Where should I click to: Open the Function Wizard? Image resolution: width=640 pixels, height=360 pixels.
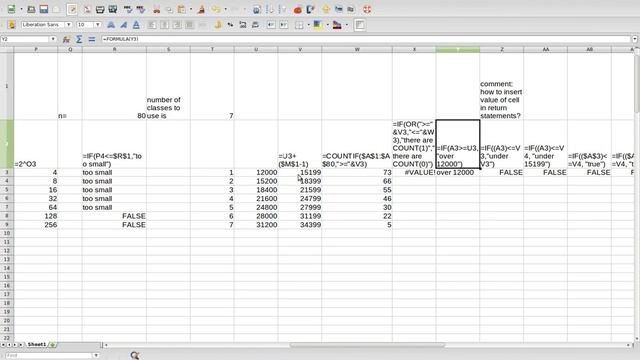[x=66, y=39]
